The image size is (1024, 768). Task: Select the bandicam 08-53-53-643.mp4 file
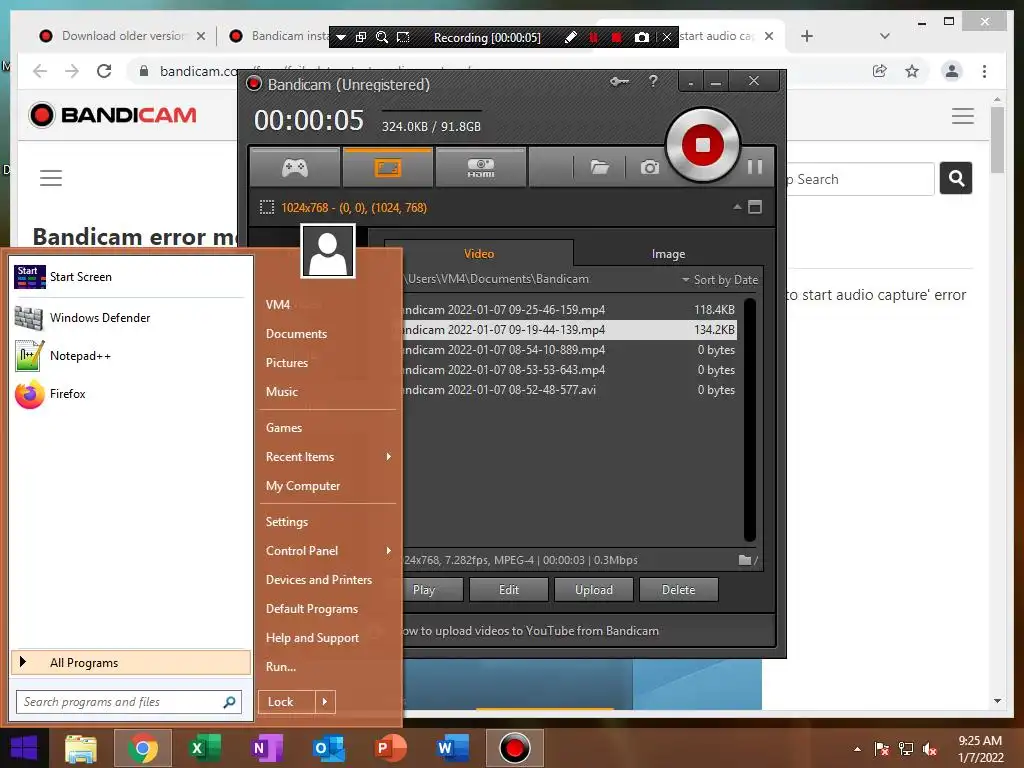(569, 370)
